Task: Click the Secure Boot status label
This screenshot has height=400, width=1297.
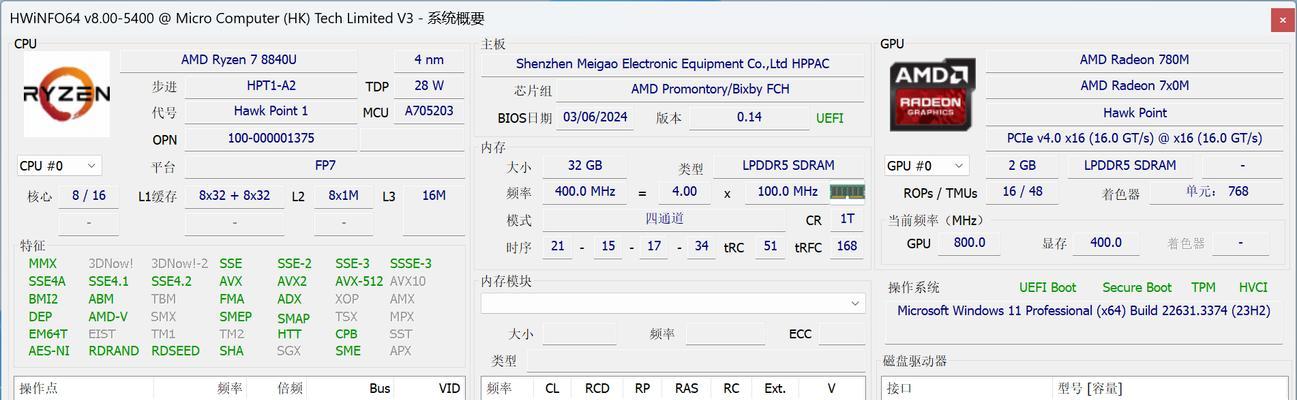Action: [1137, 287]
